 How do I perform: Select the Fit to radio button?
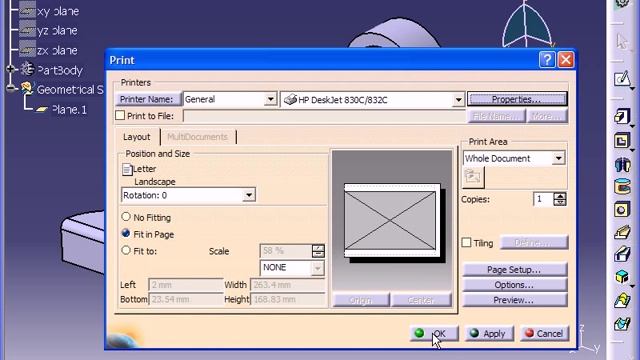[x=126, y=250]
